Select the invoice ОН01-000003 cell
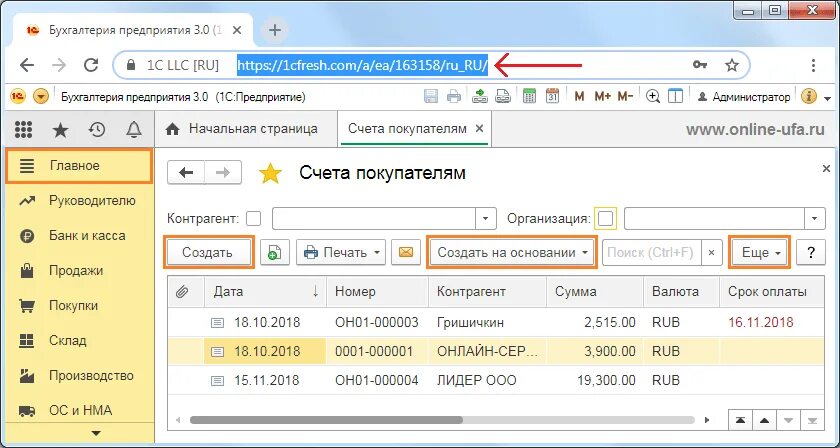This screenshot has height=448, width=840. (377, 323)
